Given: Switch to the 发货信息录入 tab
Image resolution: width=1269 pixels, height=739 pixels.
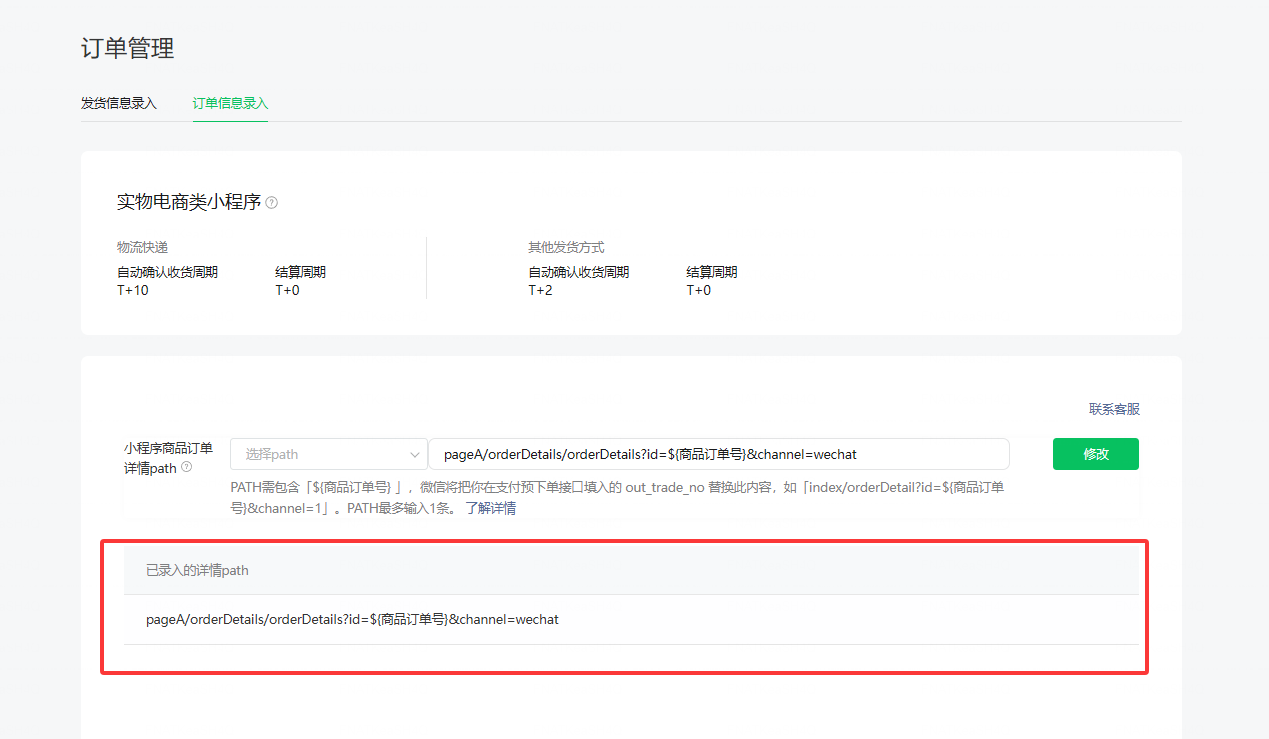Looking at the screenshot, I should [119, 103].
